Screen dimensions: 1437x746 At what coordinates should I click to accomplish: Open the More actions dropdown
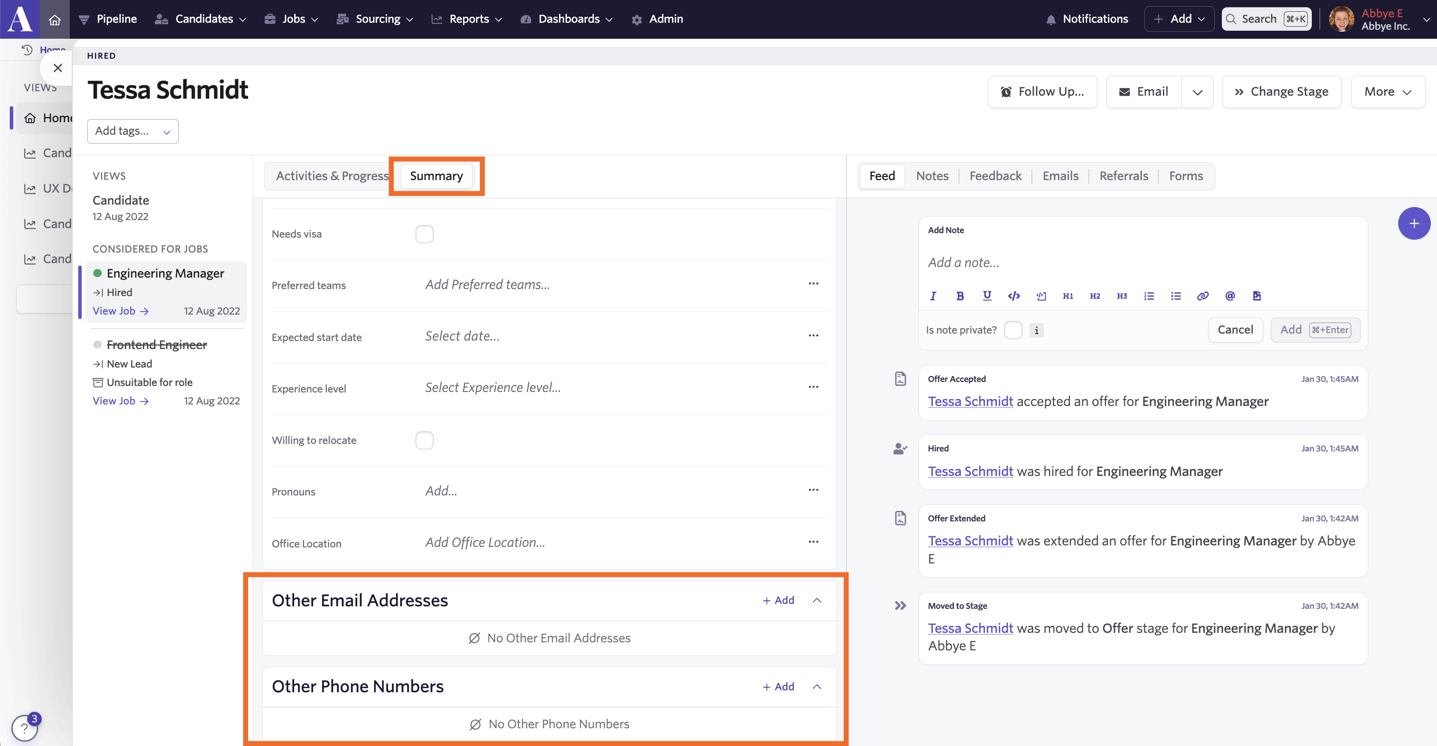[1388, 92]
